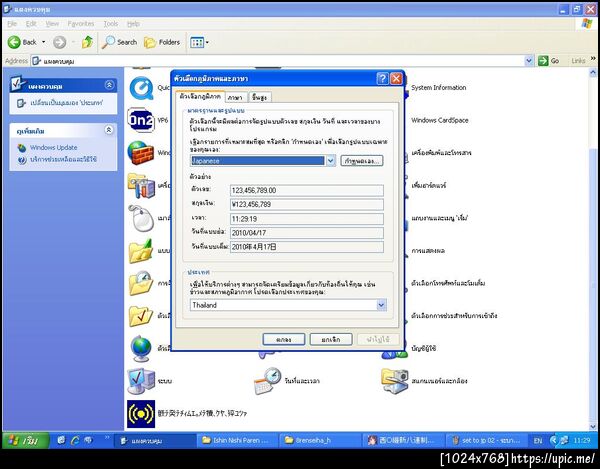This screenshot has height=469, width=600.
Task: Open the Windows Firewall brick wall icon
Action: [141, 153]
